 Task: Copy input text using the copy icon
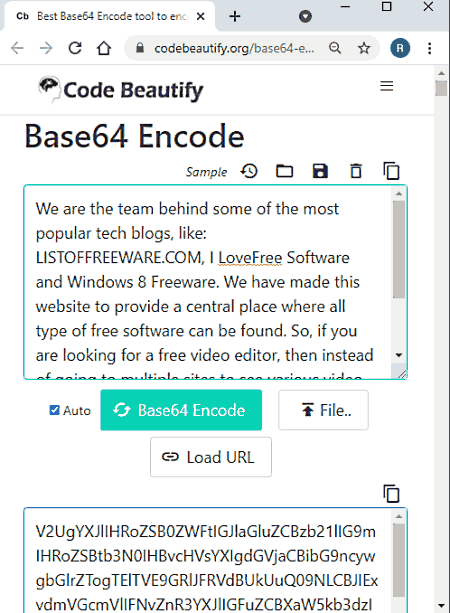click(x=391, y=171)
